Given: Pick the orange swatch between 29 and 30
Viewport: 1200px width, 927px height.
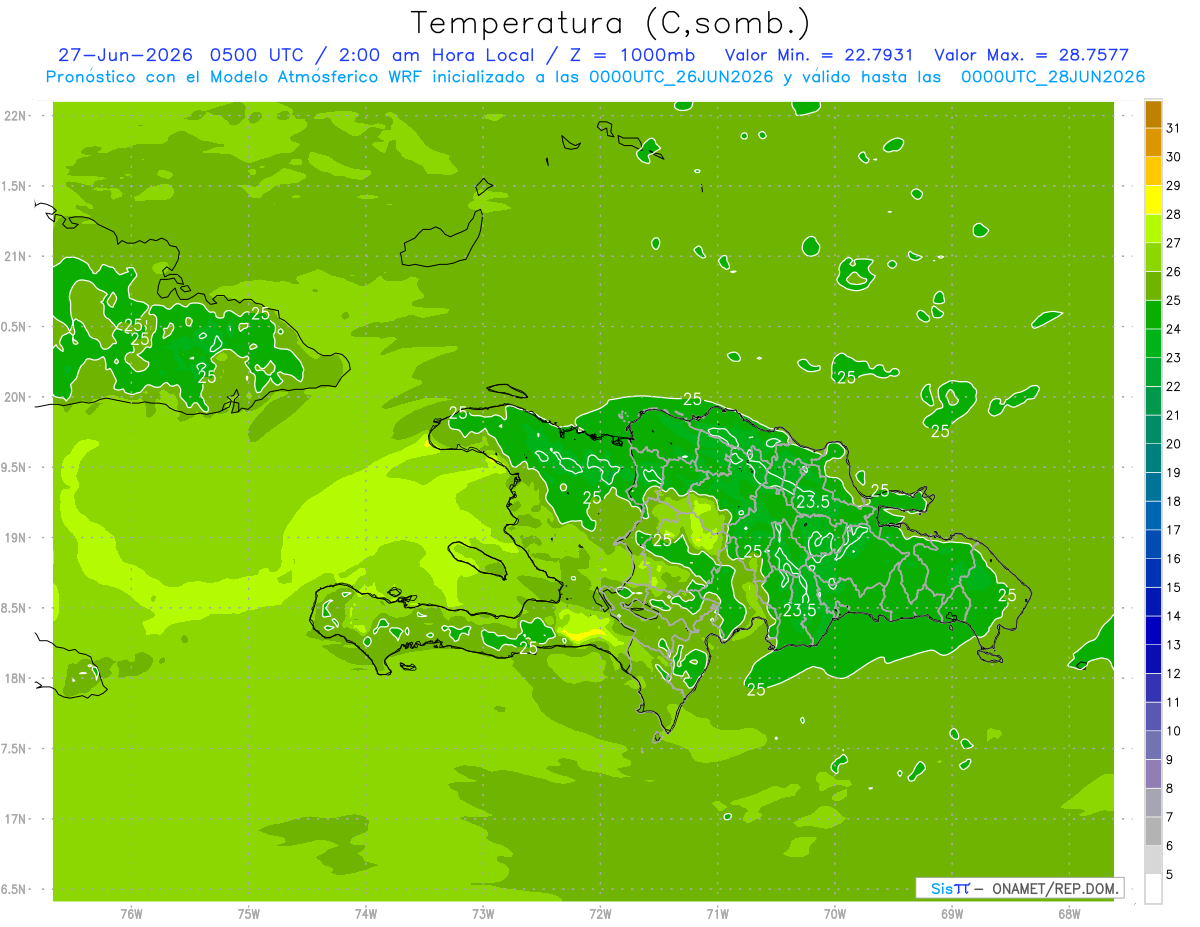Looking at the screenshot, I should click(1153, 171).
